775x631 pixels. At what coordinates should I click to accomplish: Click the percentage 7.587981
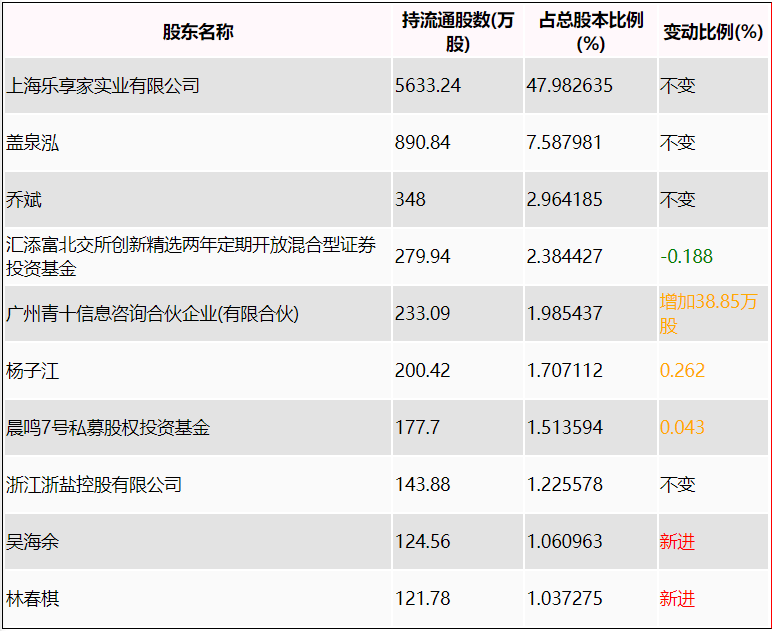[564, 143]
